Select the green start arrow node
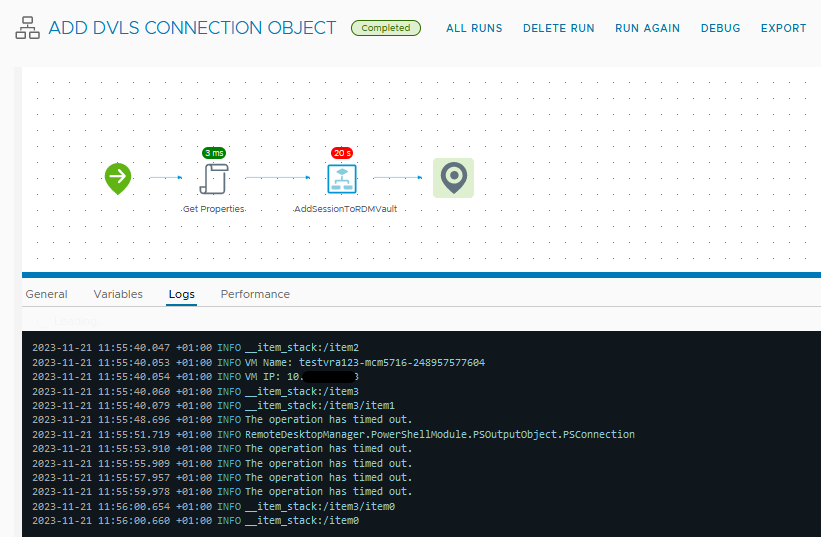The width and height of the screenshot is (821, 537). (x=118, y=178)
